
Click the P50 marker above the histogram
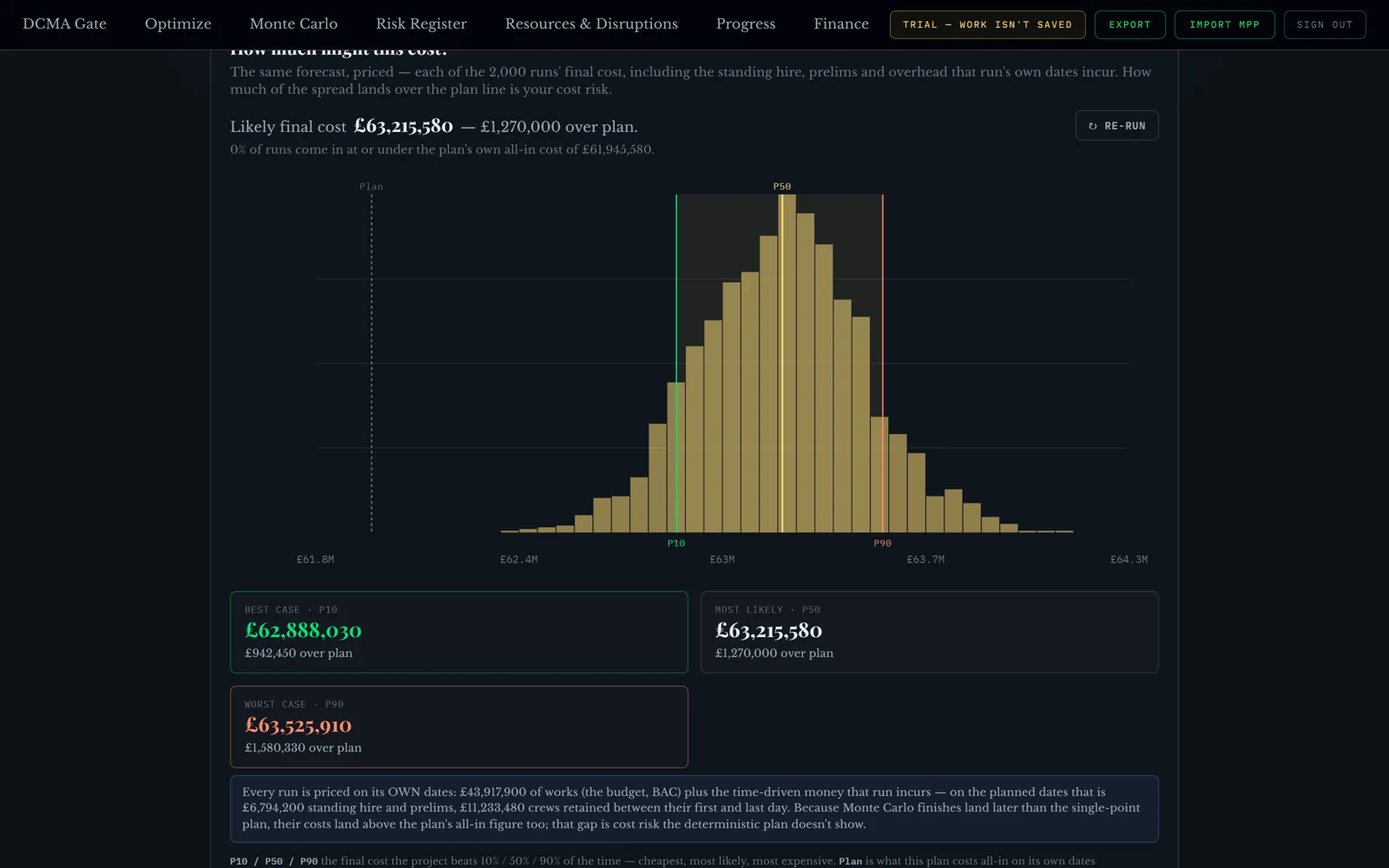pyautogui.click(x=782, y=187)
